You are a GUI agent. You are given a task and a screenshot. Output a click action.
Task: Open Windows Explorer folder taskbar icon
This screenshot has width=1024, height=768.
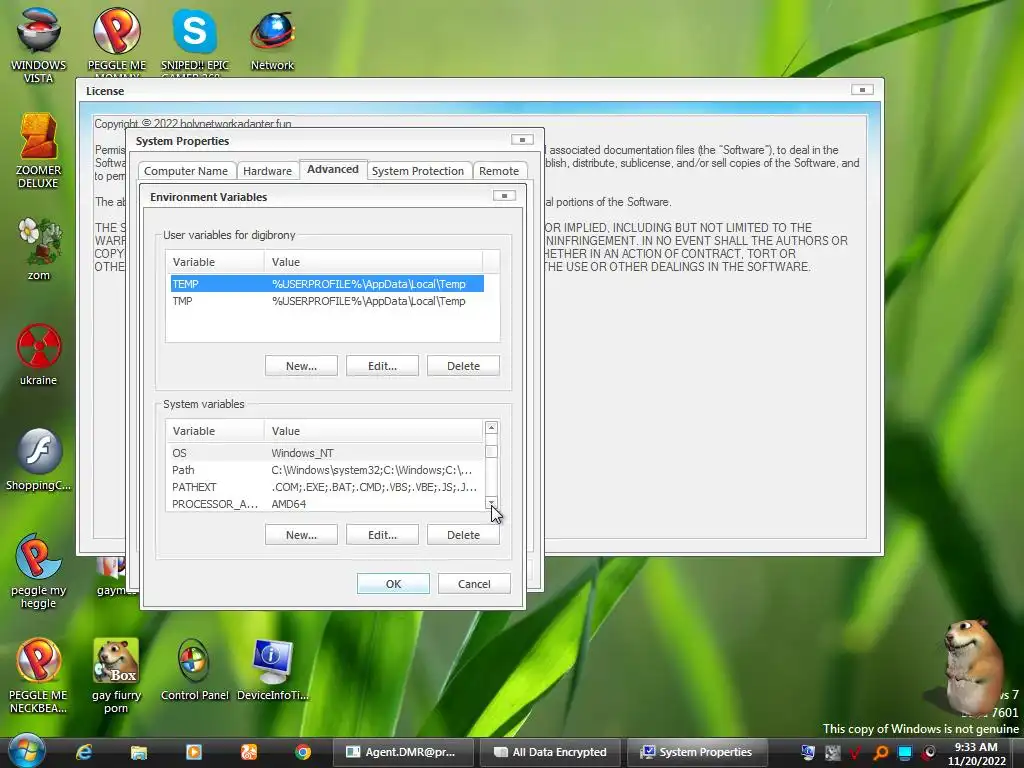138,752
